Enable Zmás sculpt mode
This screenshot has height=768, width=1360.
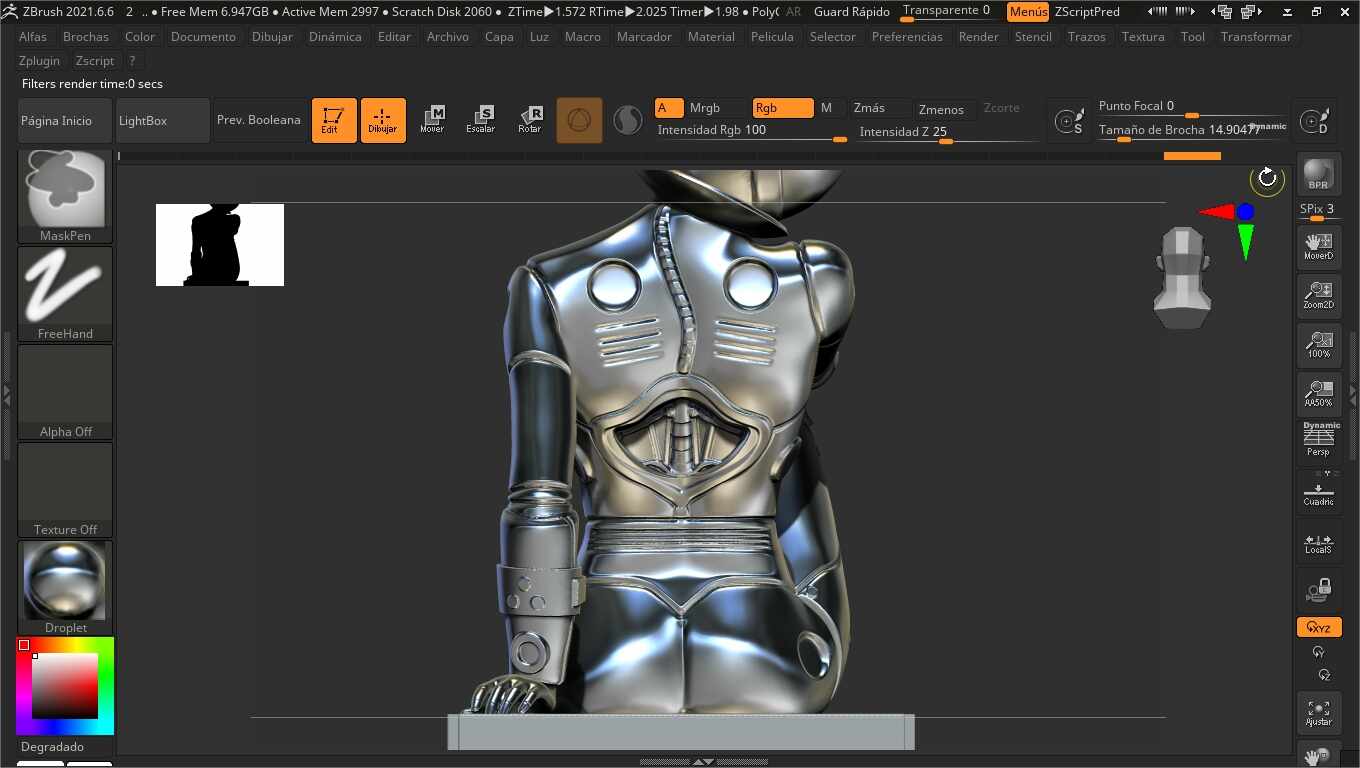pyautogui.click(x=879, y=108)
